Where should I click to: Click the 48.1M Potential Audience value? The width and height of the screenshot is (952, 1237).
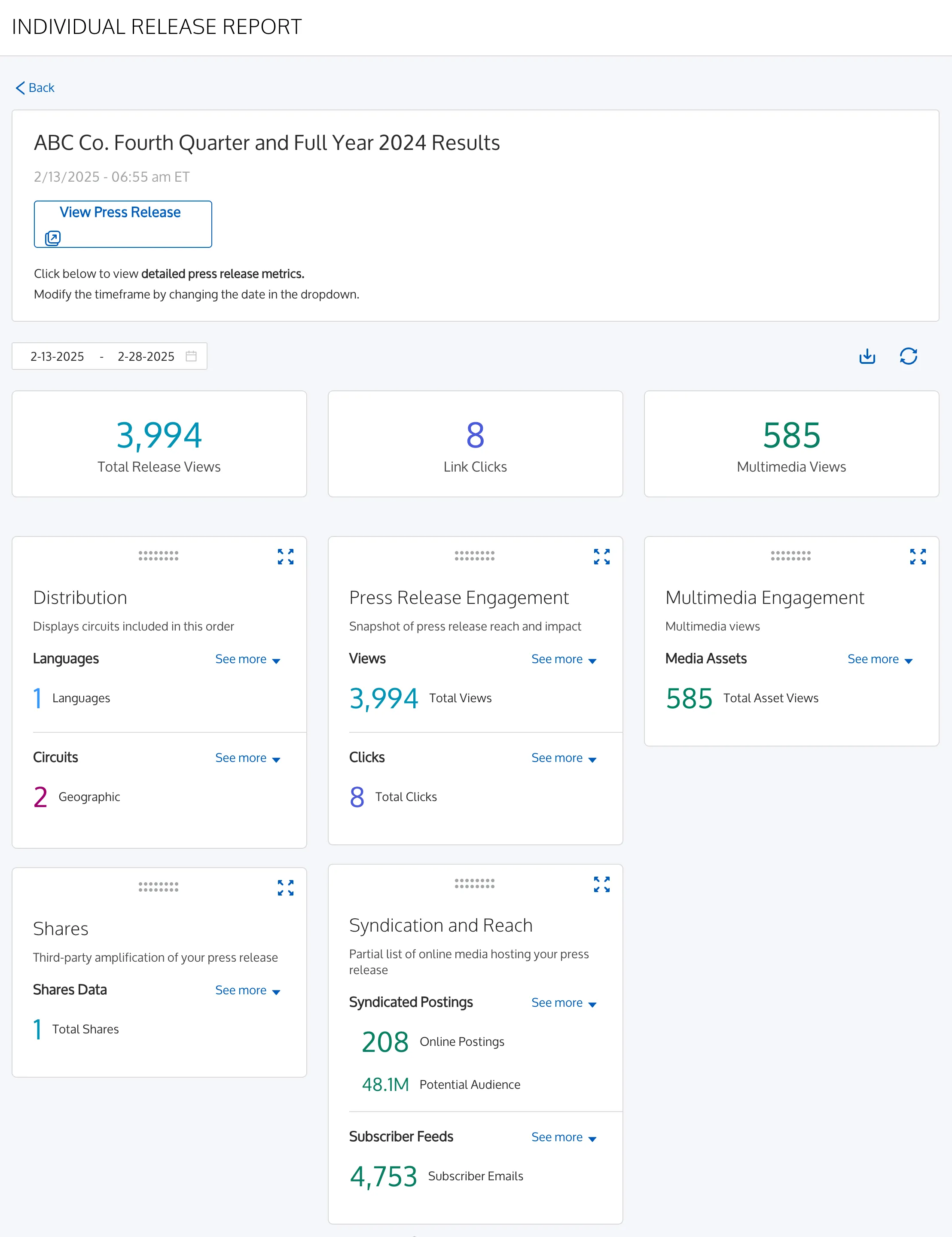(385, 1085)
